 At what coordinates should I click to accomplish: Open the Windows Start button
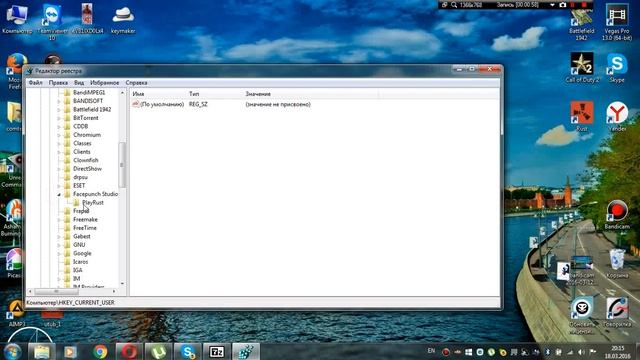[x=12, y=351]
